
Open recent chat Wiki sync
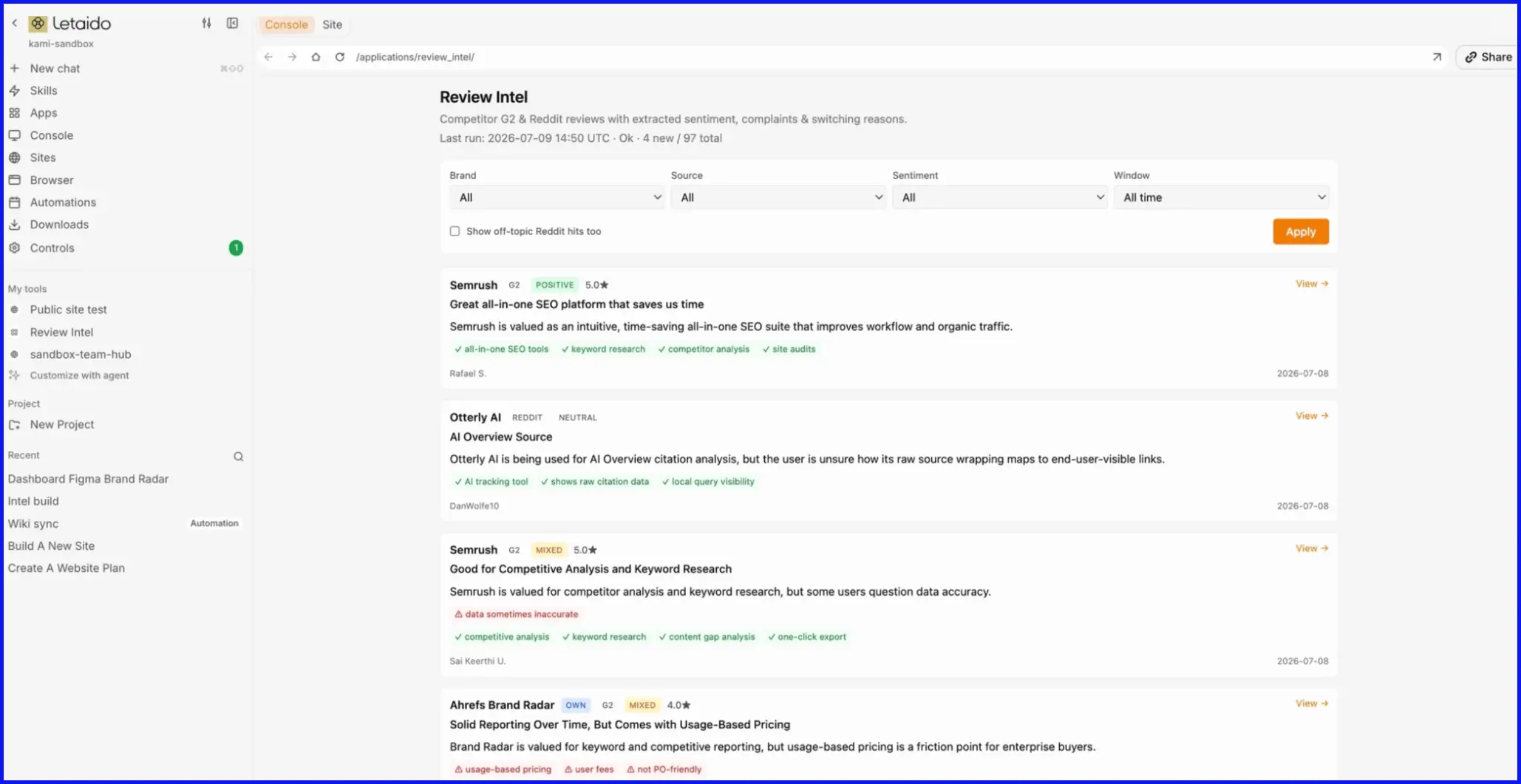33,524
